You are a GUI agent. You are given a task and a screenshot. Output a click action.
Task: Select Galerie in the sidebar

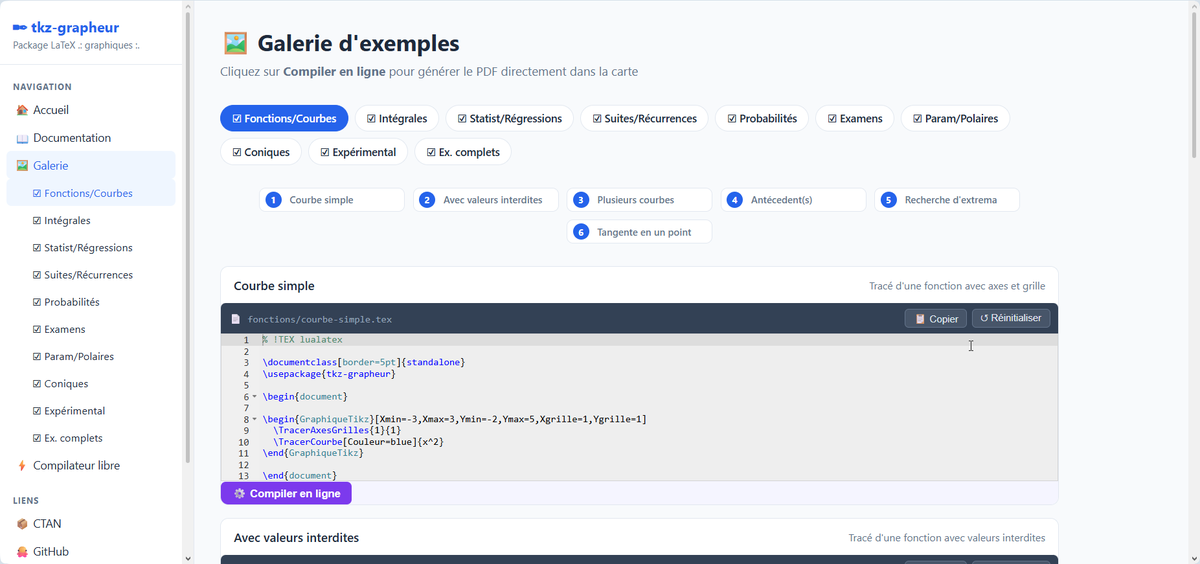pyautogui.click(x=91, y=165)
